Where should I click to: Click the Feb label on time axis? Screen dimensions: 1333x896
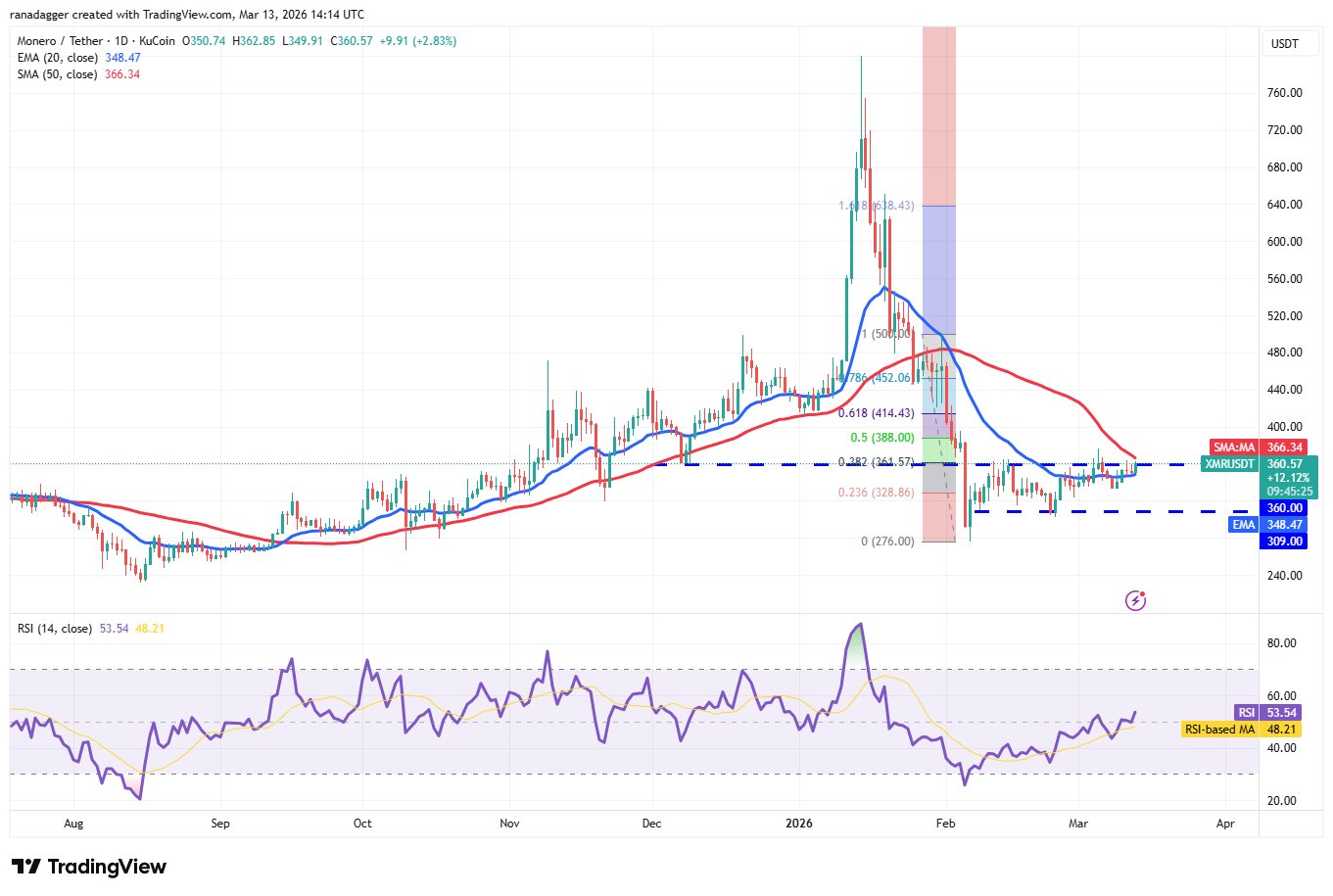coord(945,824)
